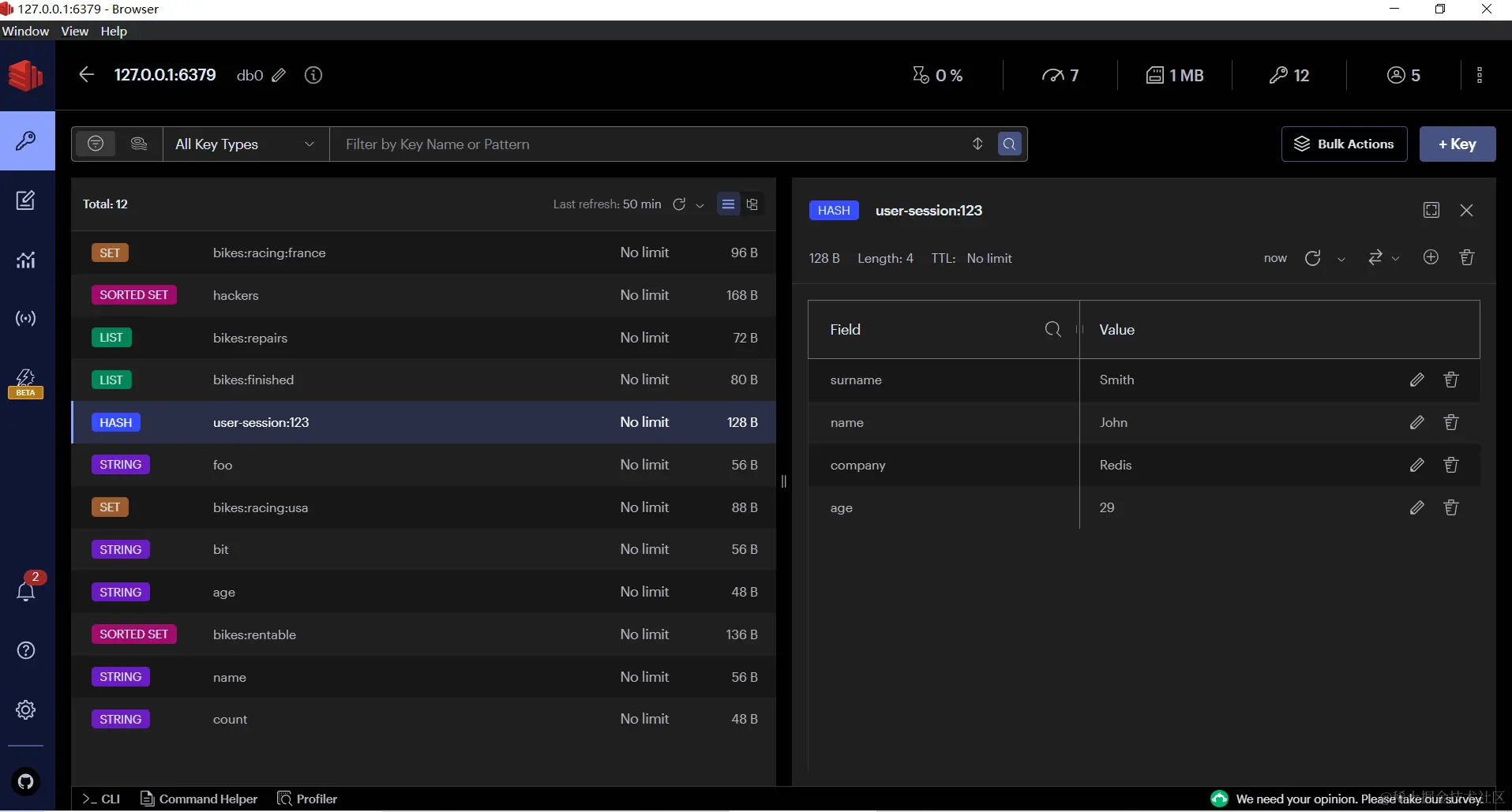1512x812 pixels.
Task: Open the Redis logo home icon
Action: [x=26, y=76]
